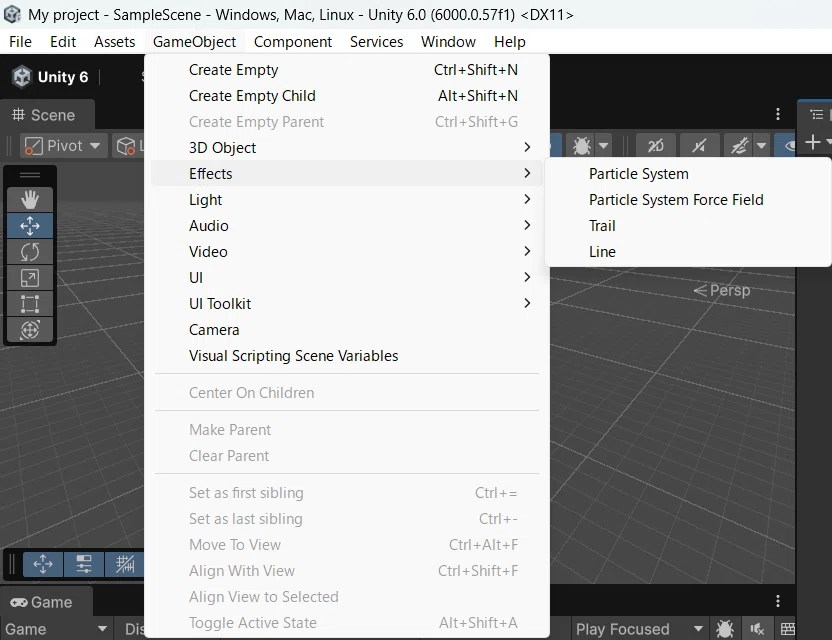Viewport: 832px width, 640px height.
Task: Toggle 2D mode in Scene view
Action: [x=656, y=145]
